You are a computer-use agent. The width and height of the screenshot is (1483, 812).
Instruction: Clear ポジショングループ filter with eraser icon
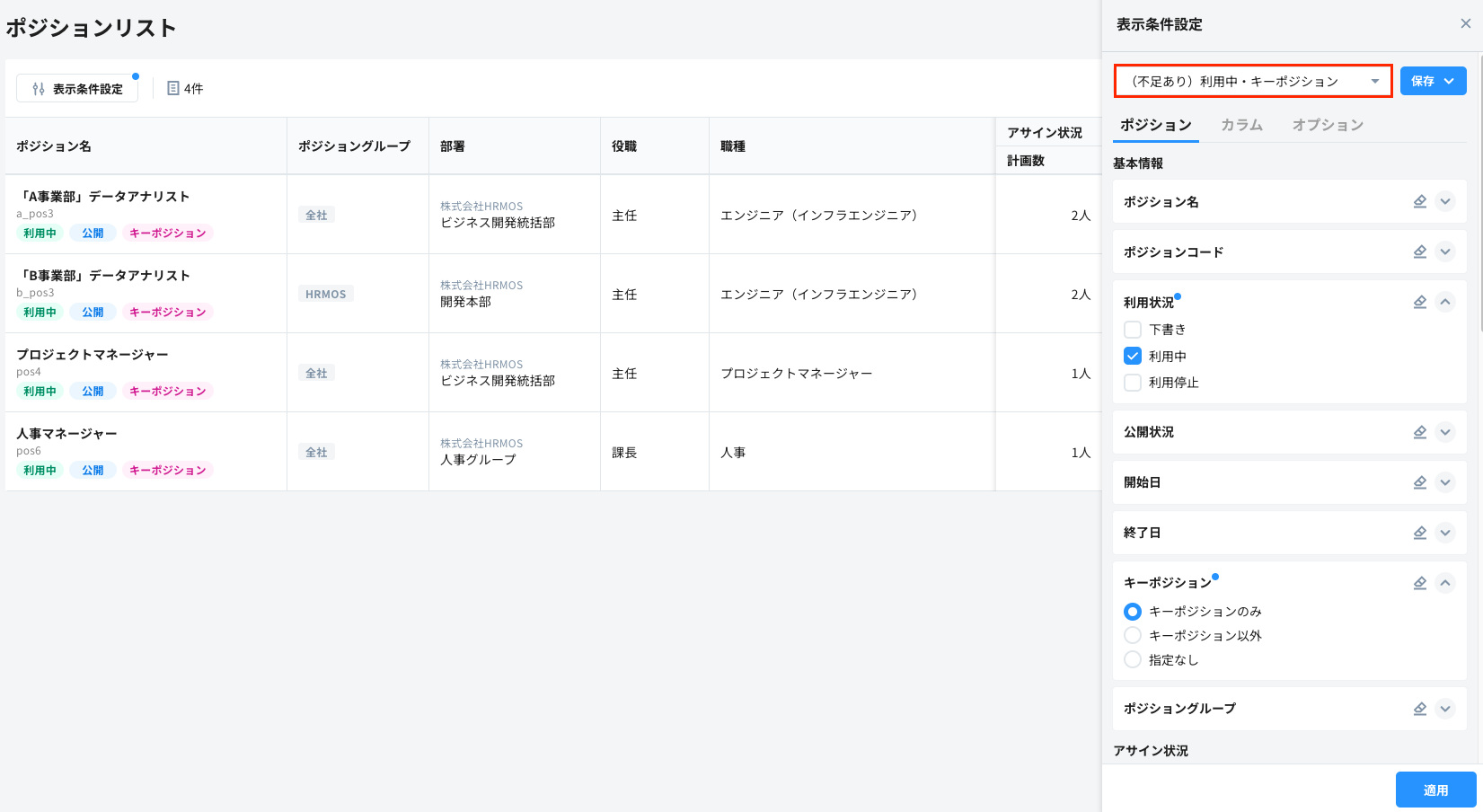(x=1419, y=709)
